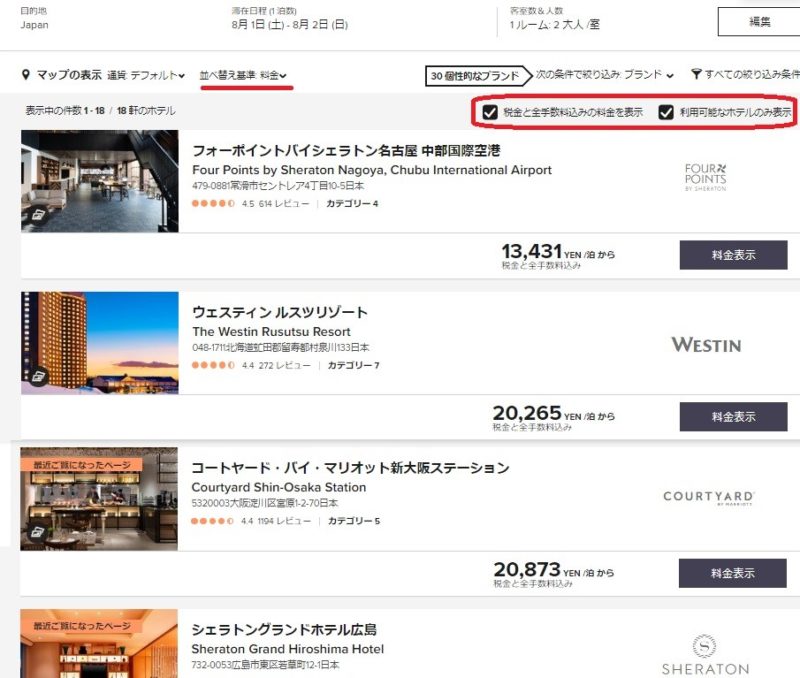Open the map view pin icon
Viewport: 800px width, 678px height.
tap(26, 75)
